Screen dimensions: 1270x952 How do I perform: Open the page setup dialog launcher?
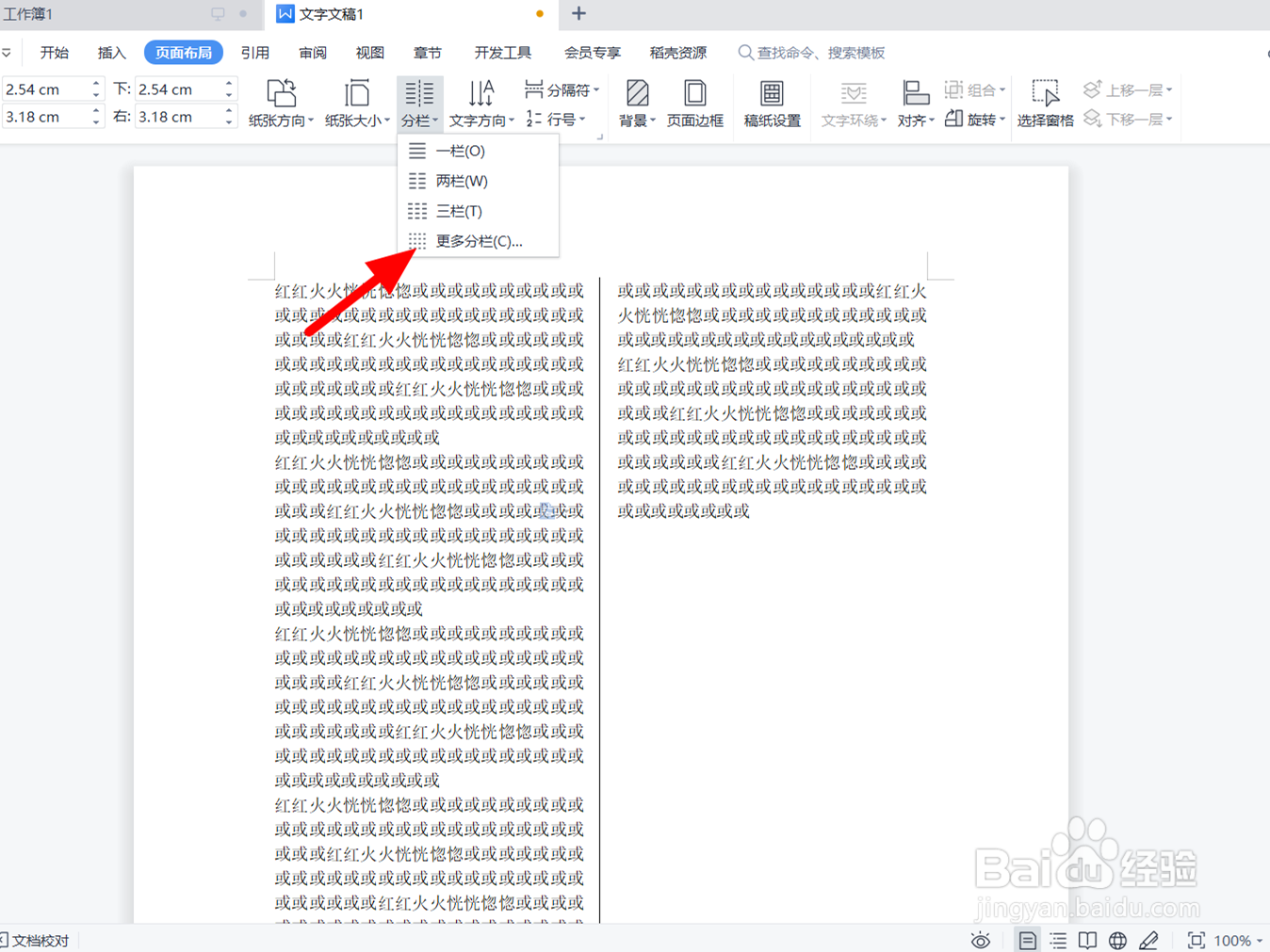(599, 137)
